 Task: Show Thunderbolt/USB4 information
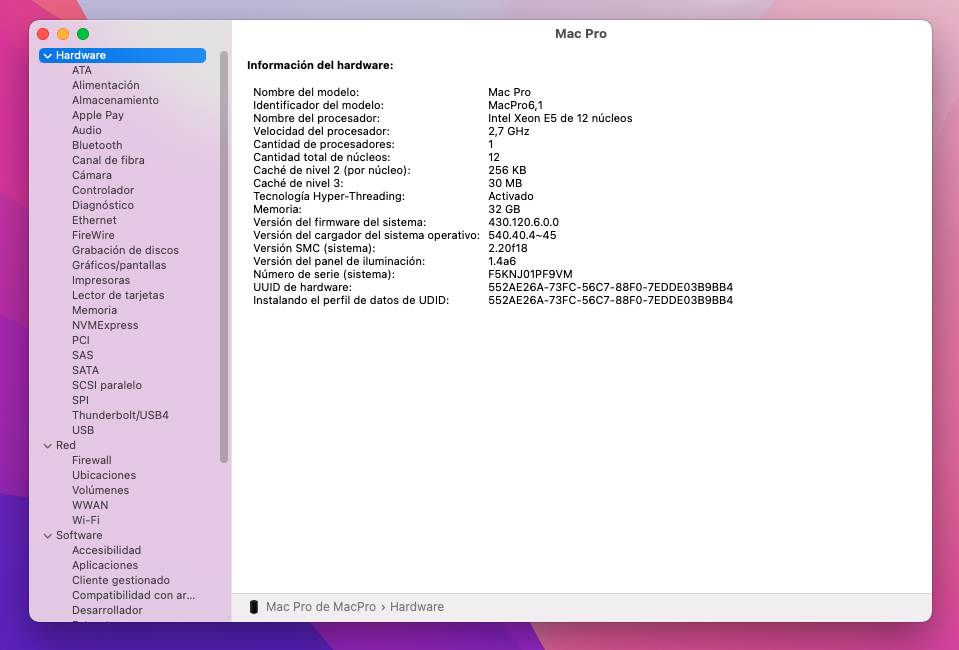(x=120, y=415)
